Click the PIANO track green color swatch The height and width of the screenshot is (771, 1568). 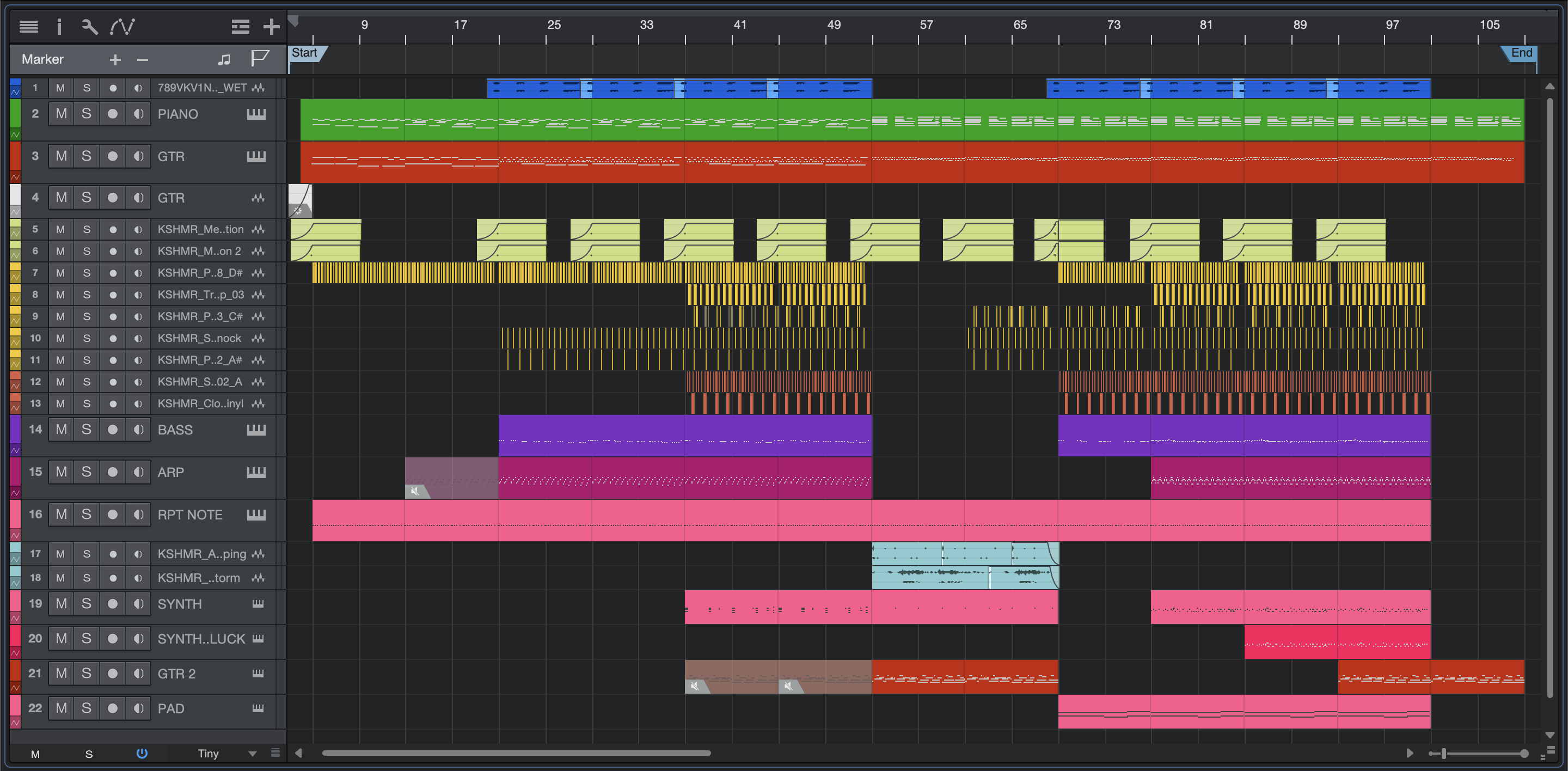tap(15, 113)
